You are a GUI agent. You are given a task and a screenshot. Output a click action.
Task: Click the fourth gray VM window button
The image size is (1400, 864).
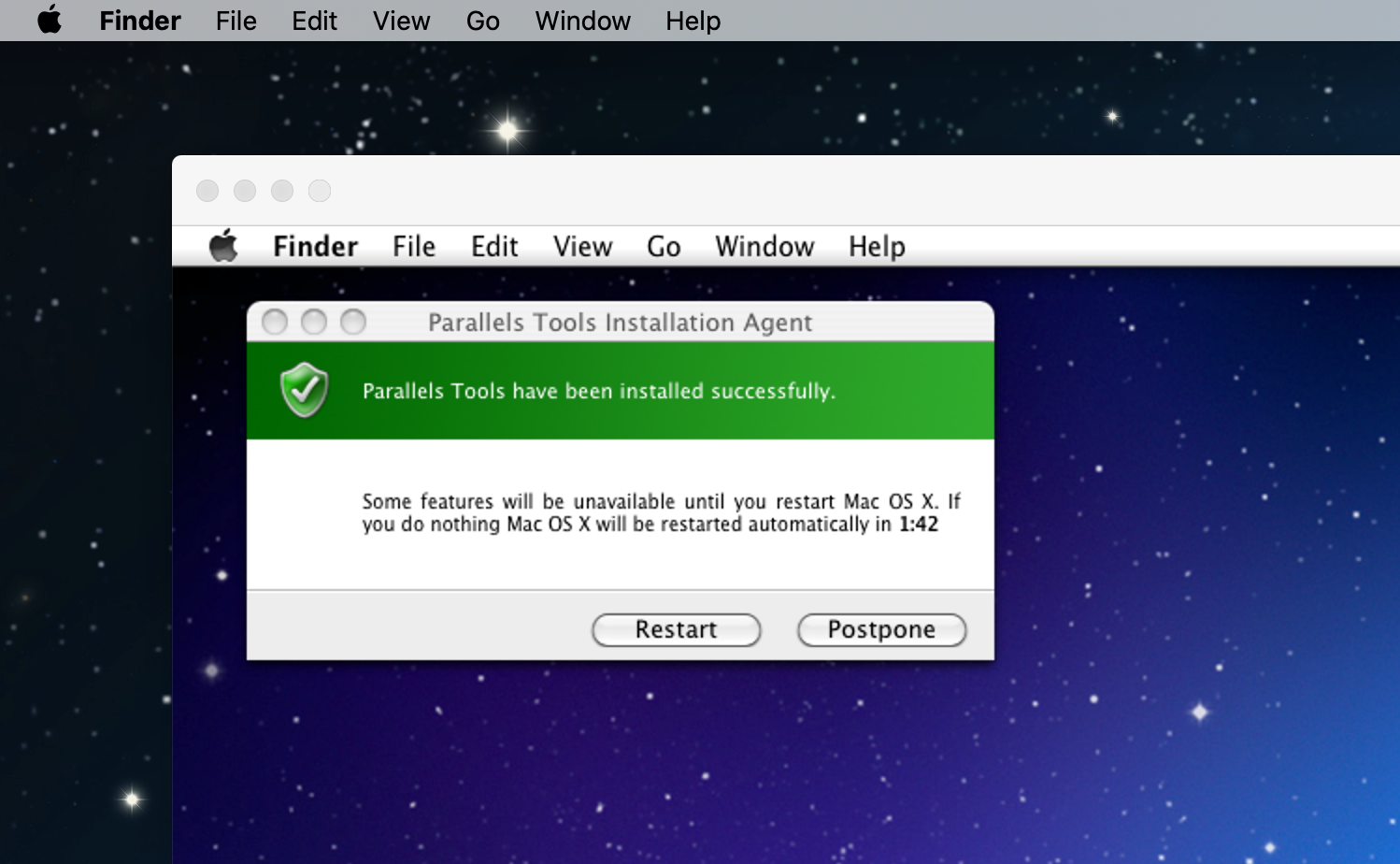point(320,191)
